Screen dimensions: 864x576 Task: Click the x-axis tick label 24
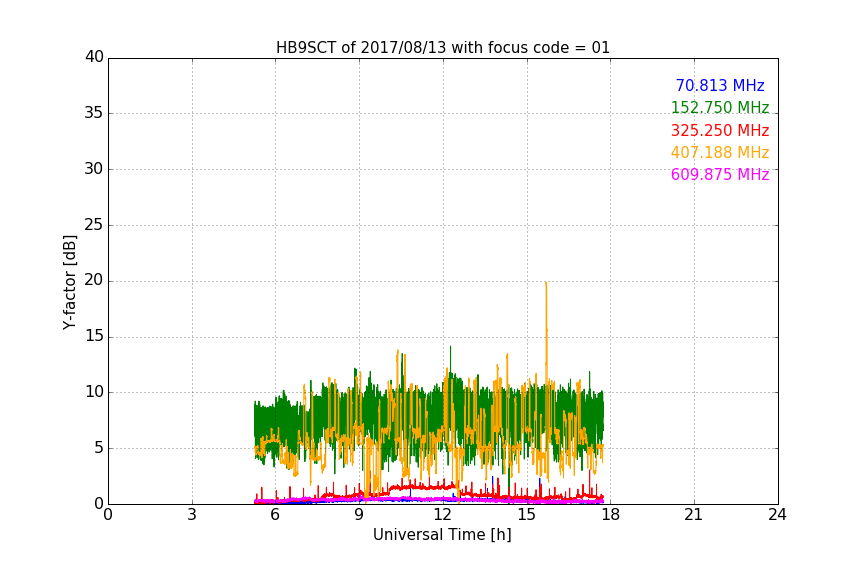pos(777,515)
